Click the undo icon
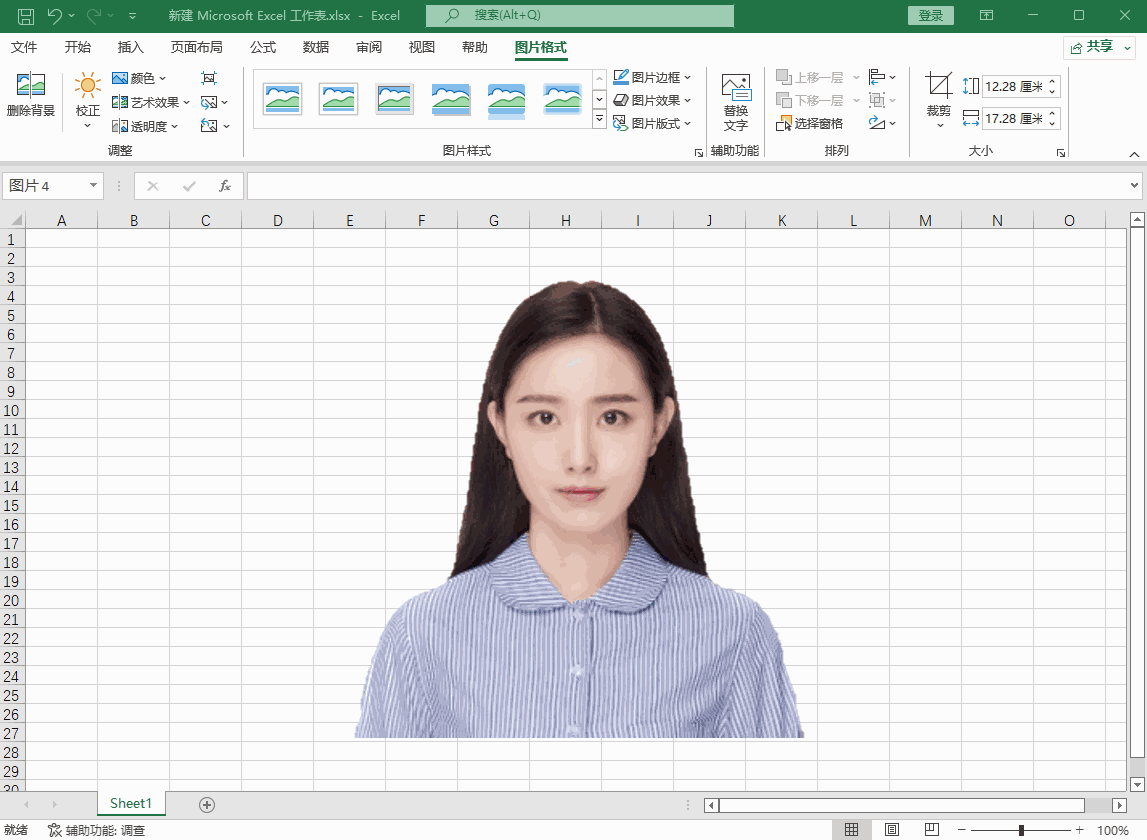 click(55, 15)
